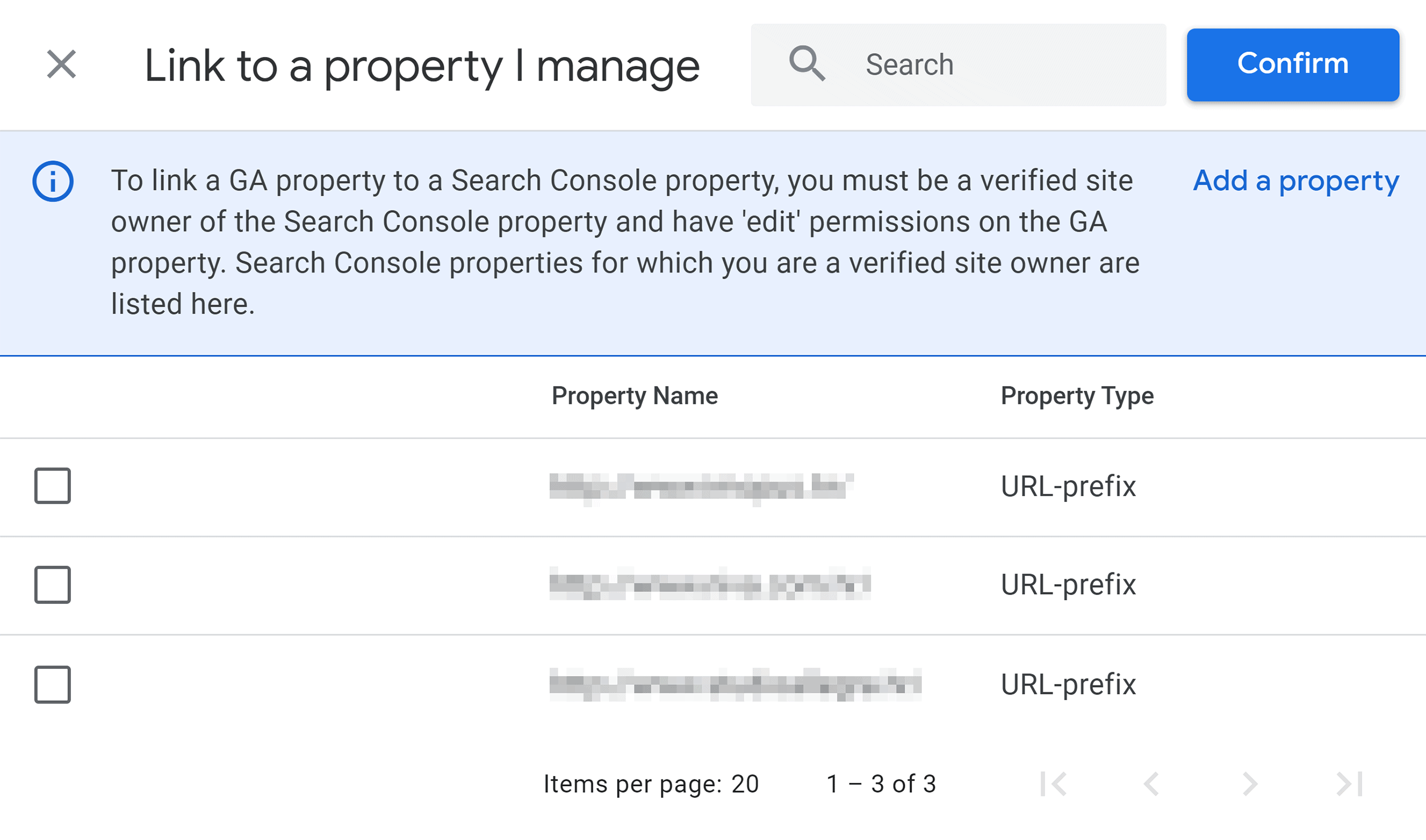The image size is (1426, 840).
Task: Select the second property's checkbox
Action: pos(52,585)
